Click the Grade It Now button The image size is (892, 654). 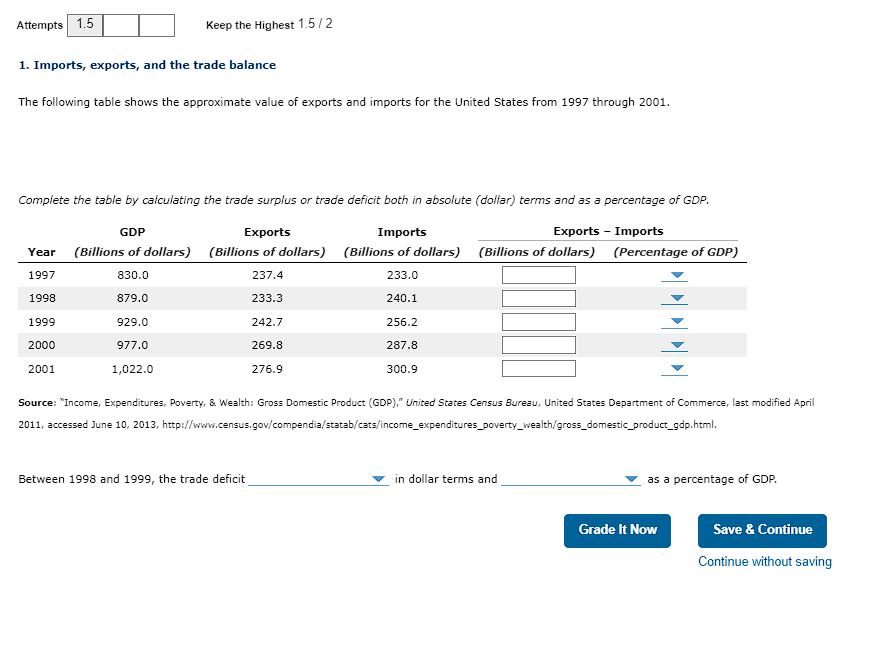pyautogui.click(x=617, y=531)
